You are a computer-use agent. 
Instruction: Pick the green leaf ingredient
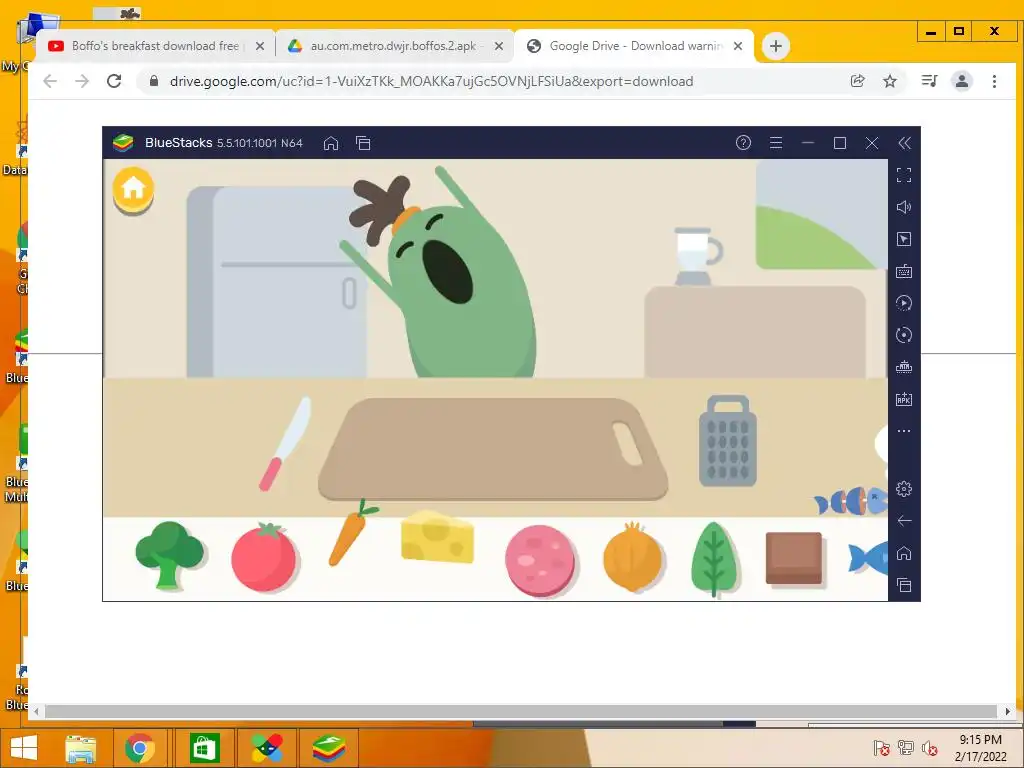(x=714, y=559)
